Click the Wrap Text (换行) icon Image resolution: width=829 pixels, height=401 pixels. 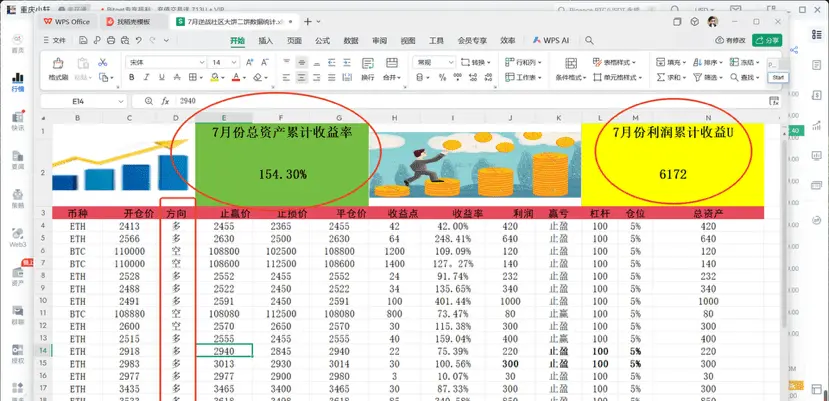point(368,69)
